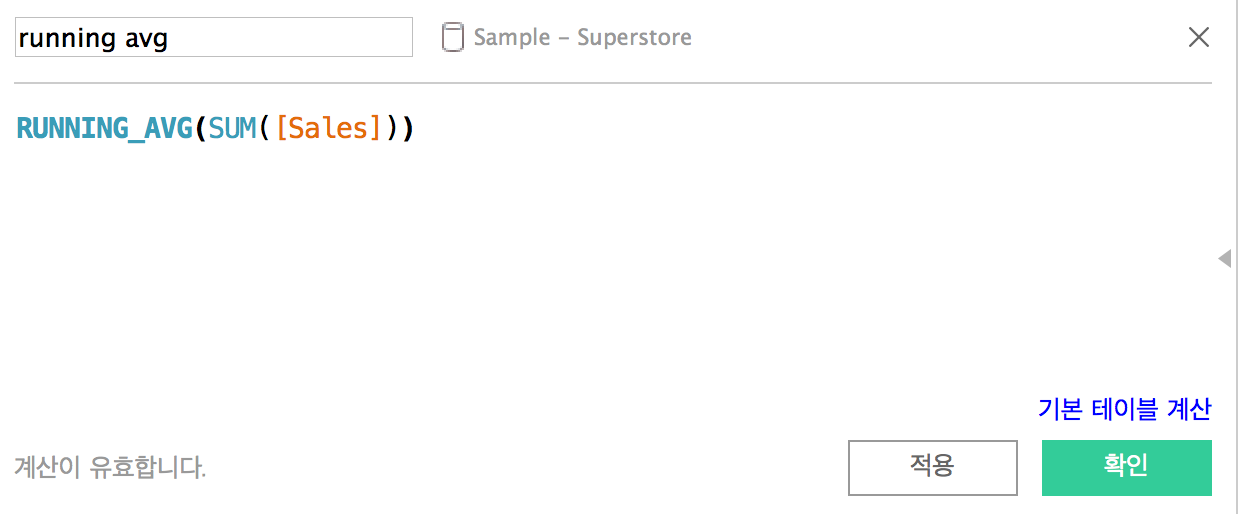This screenshot has height=514, width=1238.
Task: Click the Superstore word in header
Action: pyautogui.click(x=634, y=38)
